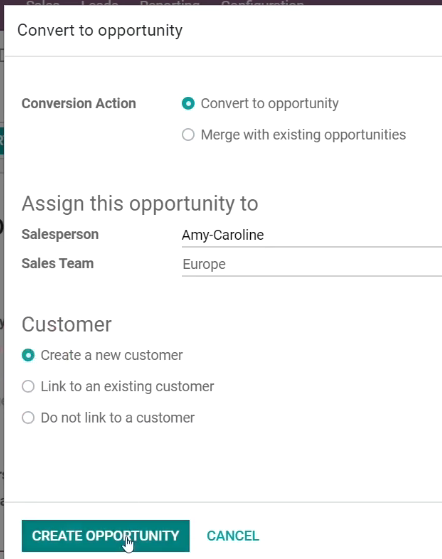This screenshot has height=559, width=442.
Task: Select the Convert to opportunity radio option
Action: tap(188, 103)
